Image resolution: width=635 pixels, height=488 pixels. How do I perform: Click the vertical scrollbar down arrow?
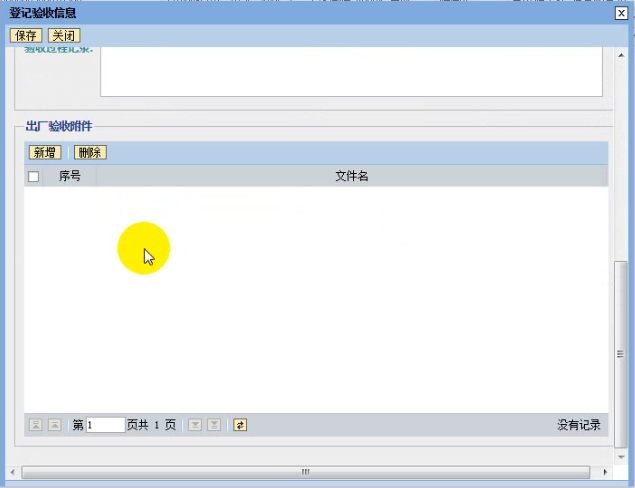[621, 455]
